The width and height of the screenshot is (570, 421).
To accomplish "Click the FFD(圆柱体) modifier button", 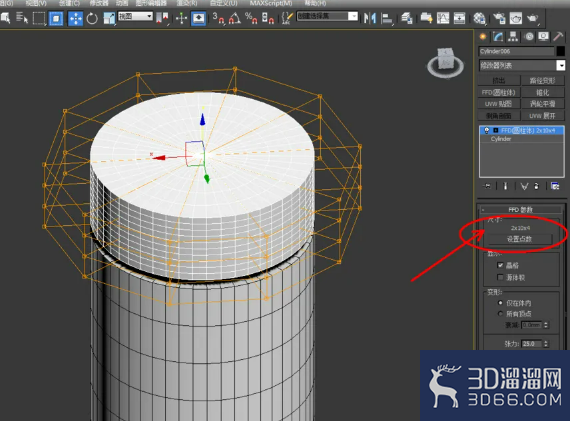I will click(x=499, y=92).
